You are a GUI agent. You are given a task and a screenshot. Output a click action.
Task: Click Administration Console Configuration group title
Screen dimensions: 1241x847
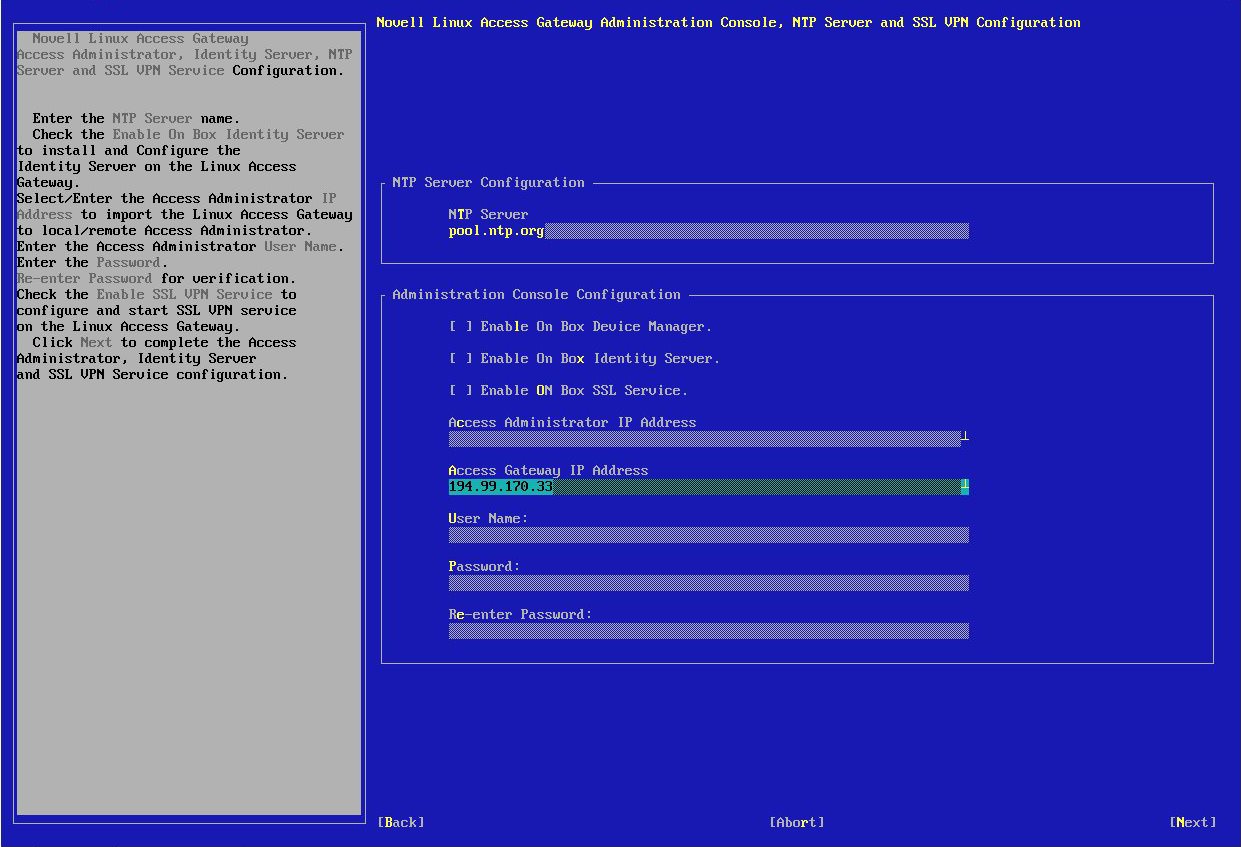(536, 295)
